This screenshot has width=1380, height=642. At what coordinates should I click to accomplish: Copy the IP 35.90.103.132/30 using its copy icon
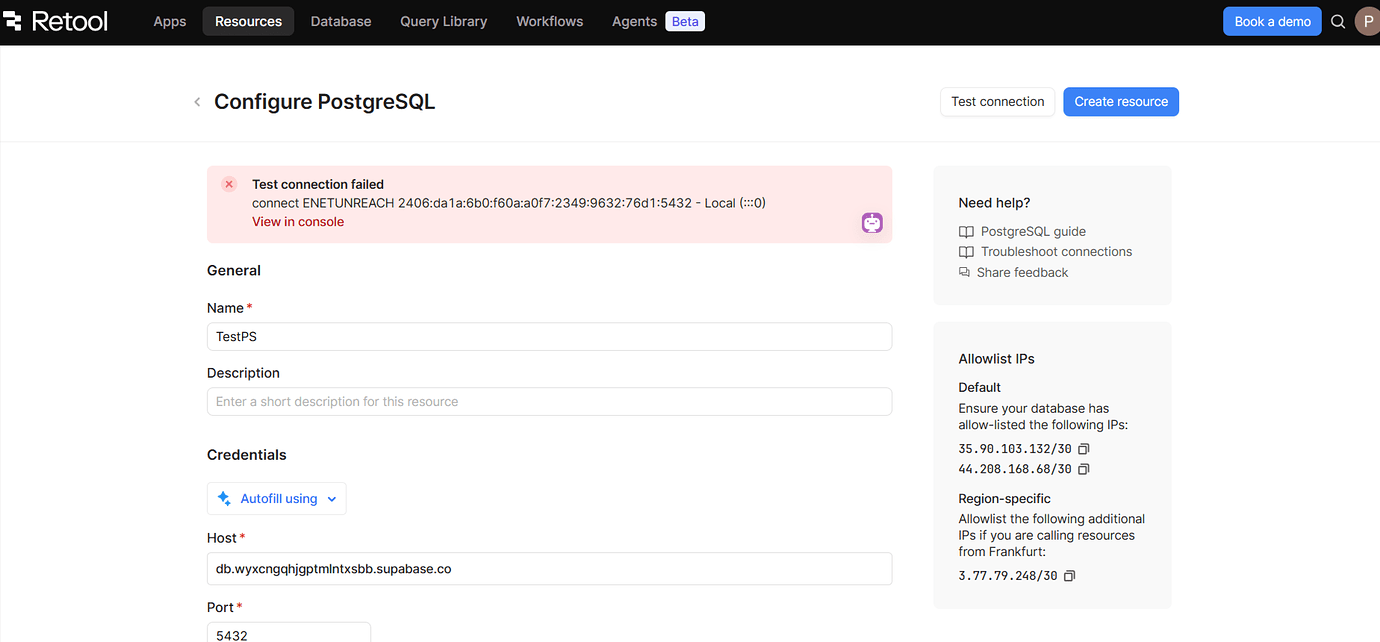[1083, 448]
